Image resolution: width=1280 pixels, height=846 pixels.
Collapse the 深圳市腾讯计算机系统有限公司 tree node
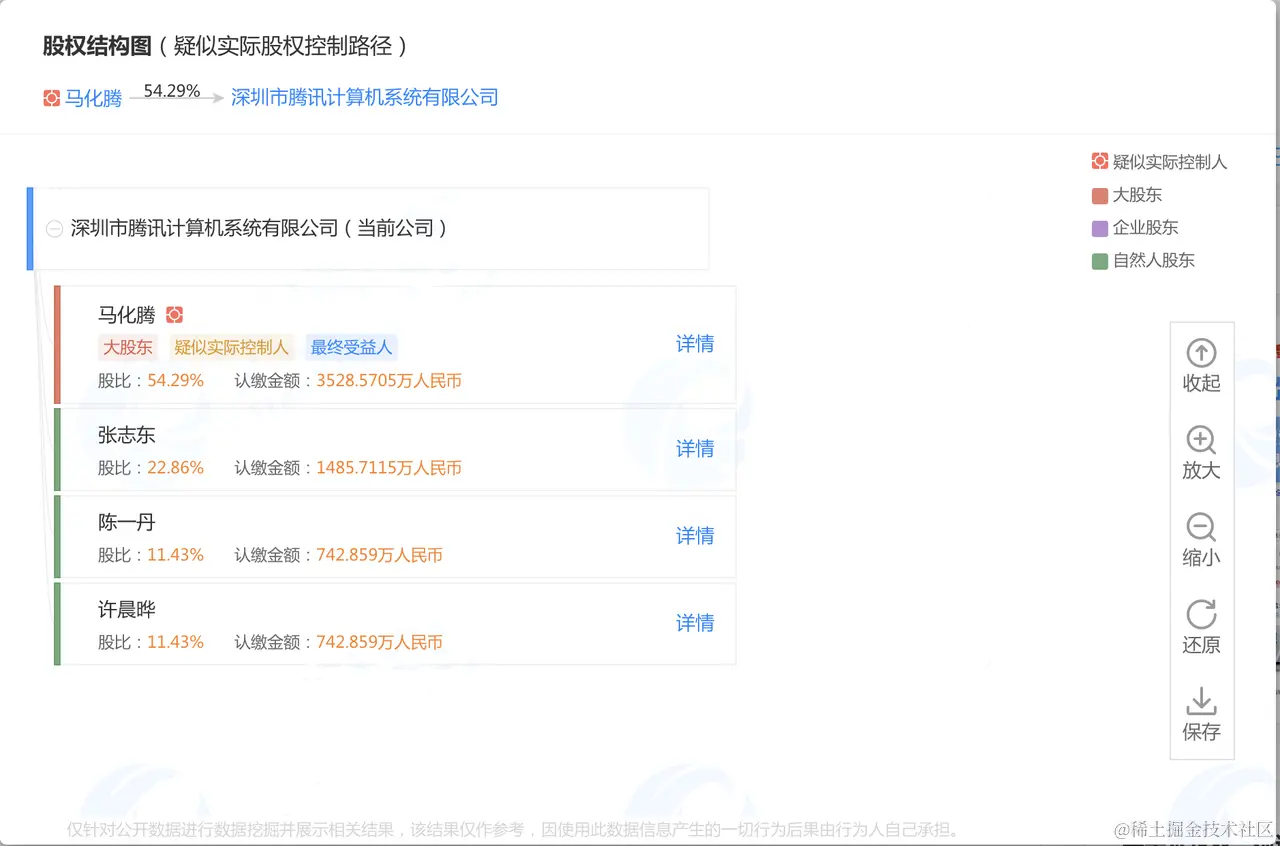point(54,229)
